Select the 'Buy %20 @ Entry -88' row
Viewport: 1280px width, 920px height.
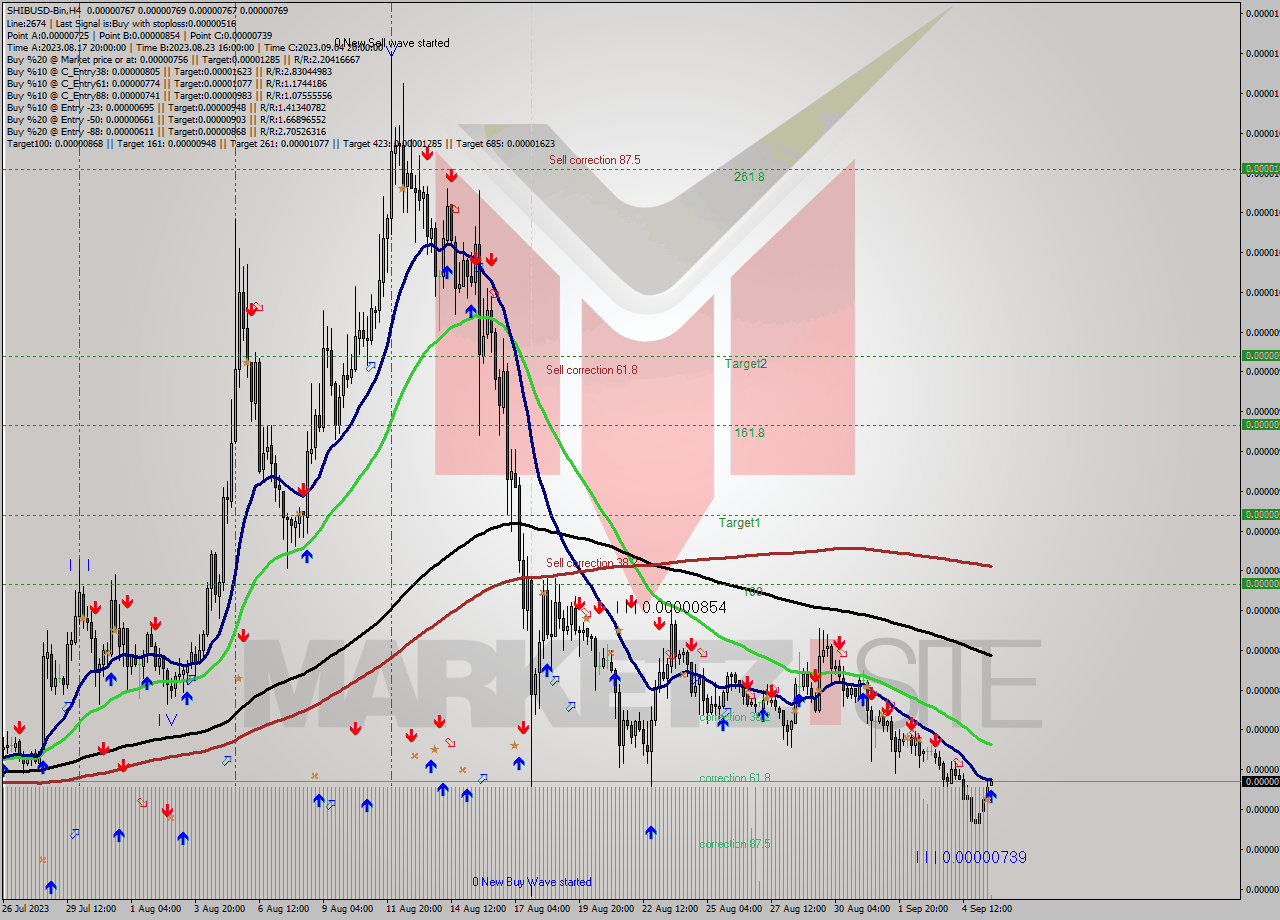[166, 131]
